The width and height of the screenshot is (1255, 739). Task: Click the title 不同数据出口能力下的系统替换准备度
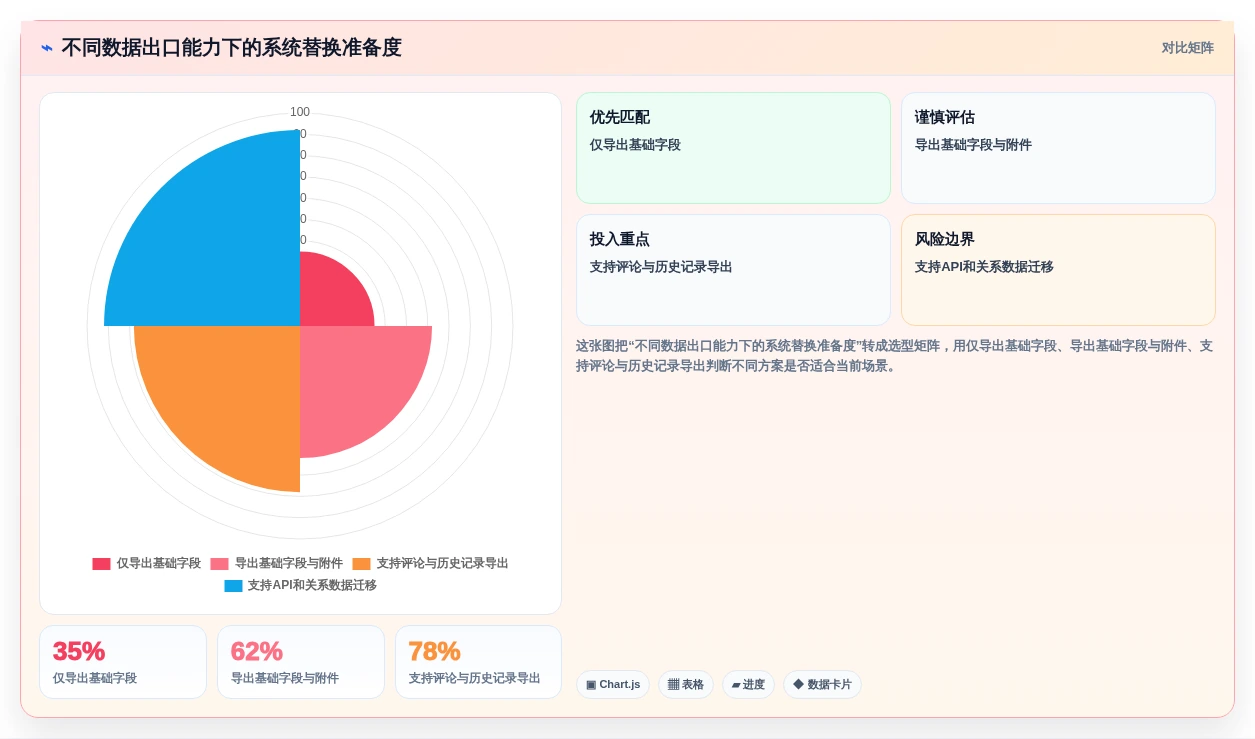click(231, 48)
